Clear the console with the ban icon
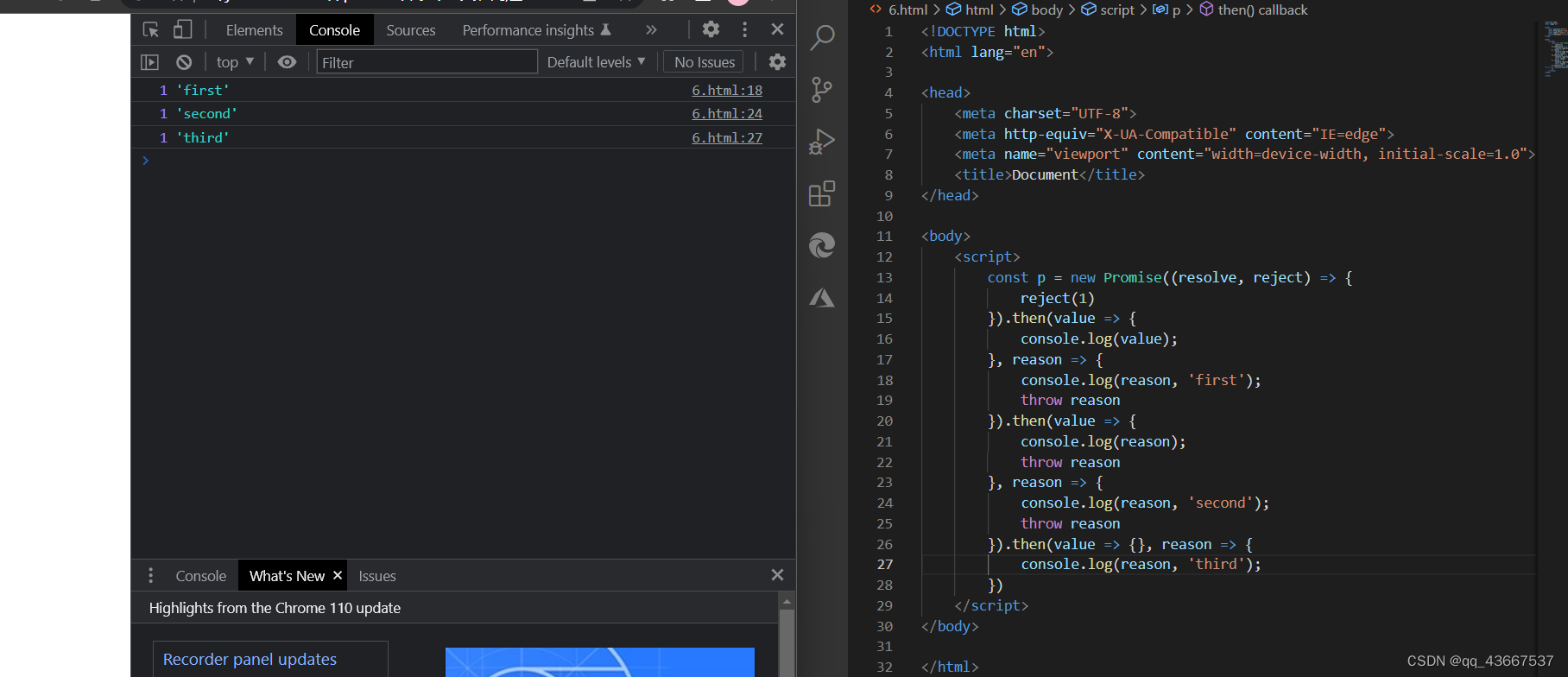Screen dimensions: 1568x677 click(x=184, y=62)
